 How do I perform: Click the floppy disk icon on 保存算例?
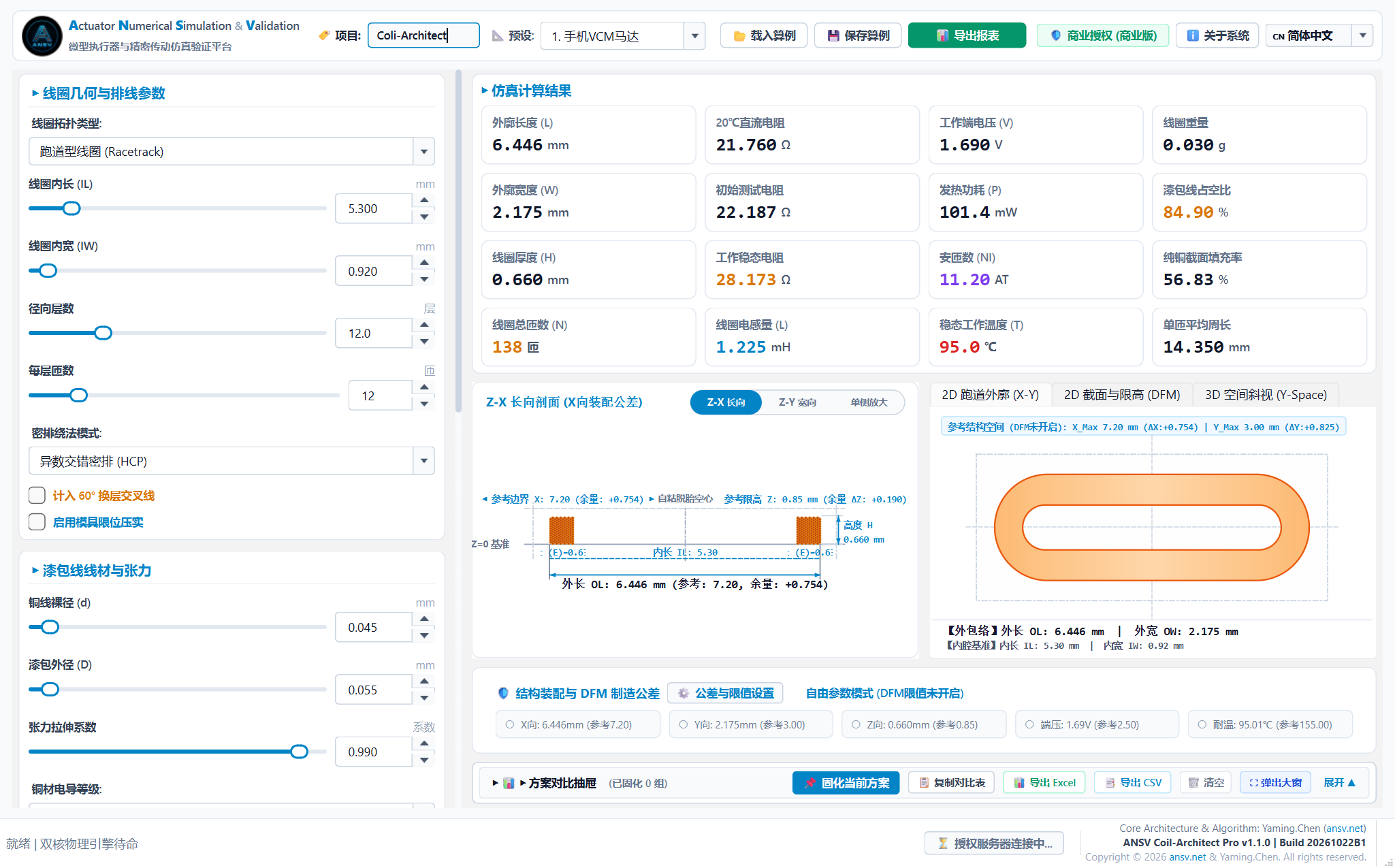833,36
